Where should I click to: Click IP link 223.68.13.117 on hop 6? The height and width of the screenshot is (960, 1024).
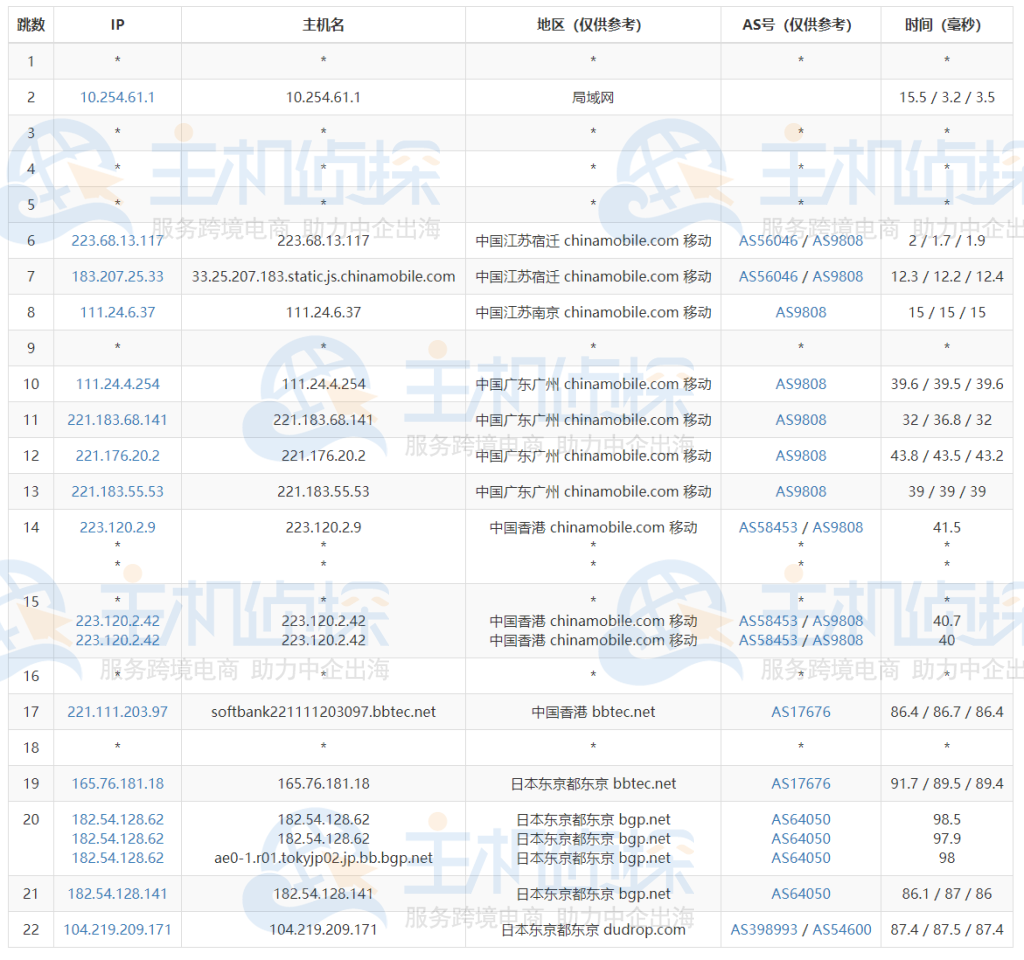tap(117, 240)
